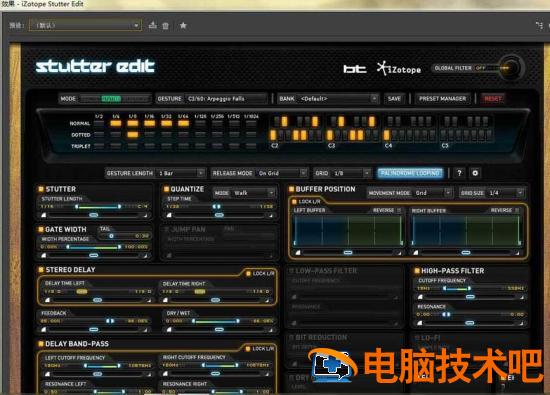The width and height of the screenshot is (550, 395).
Task: Click the Right Buffer waveform display
Action: tap(466, 230)
